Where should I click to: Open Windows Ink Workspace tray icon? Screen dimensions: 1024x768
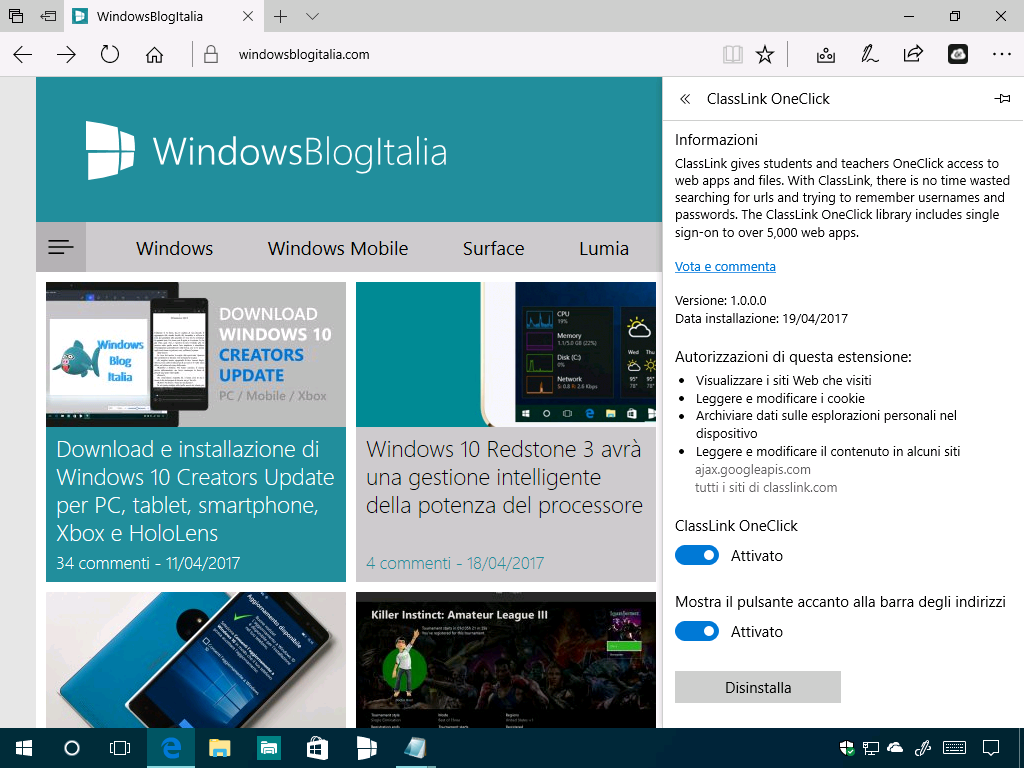pyautogui.click(x=923, y=748)
